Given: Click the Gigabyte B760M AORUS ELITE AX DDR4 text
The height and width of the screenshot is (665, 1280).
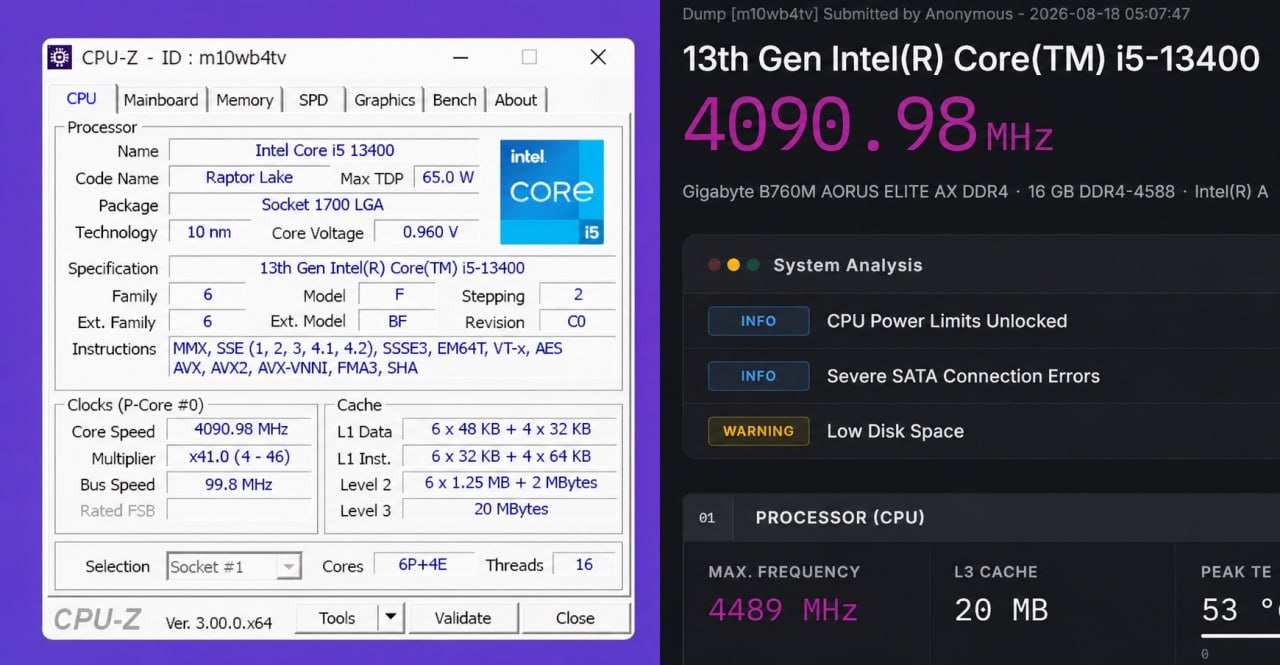Looking at the screenshot, I should pyautogui.click(x=846, y=191).
